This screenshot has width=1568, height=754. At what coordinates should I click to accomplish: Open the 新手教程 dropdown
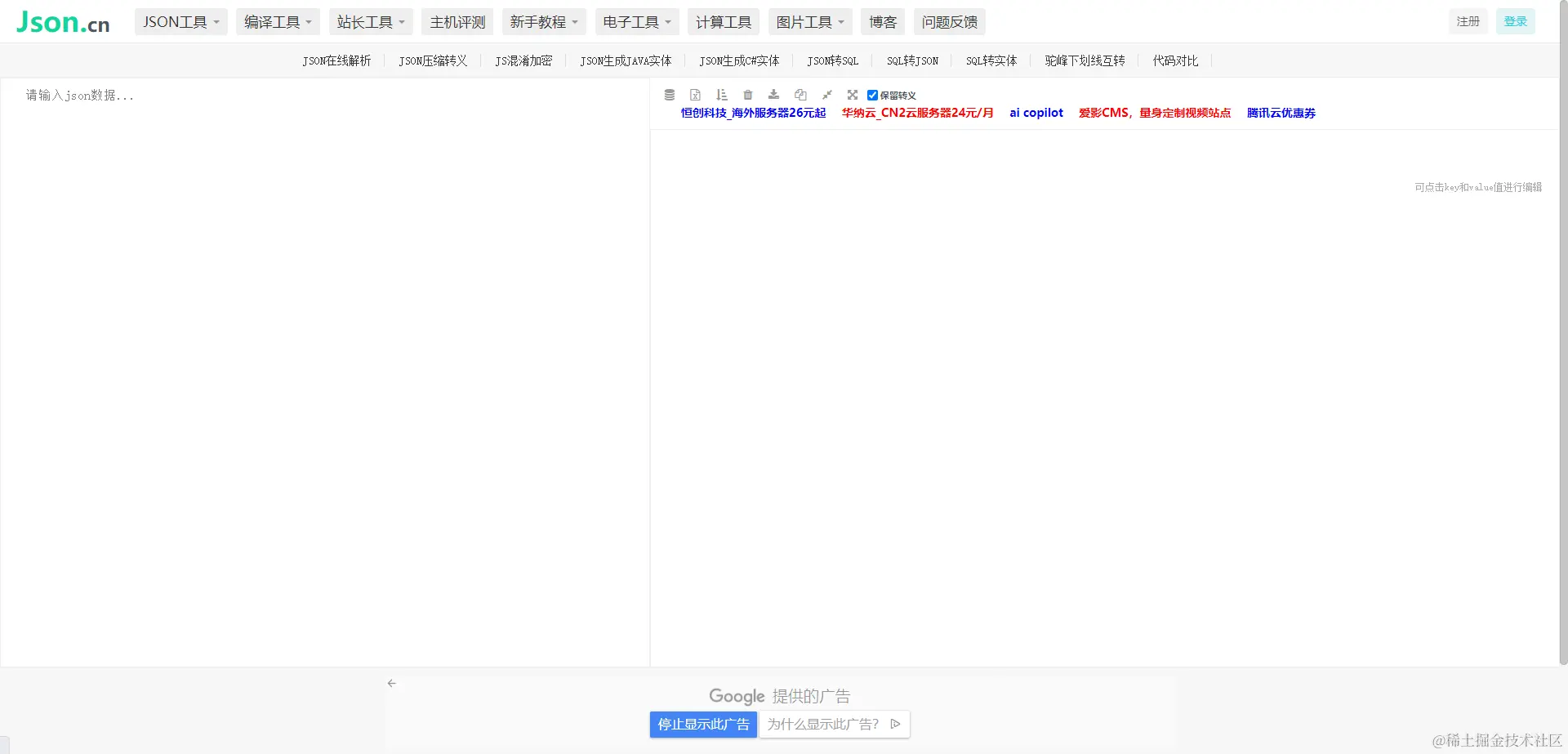544,22
